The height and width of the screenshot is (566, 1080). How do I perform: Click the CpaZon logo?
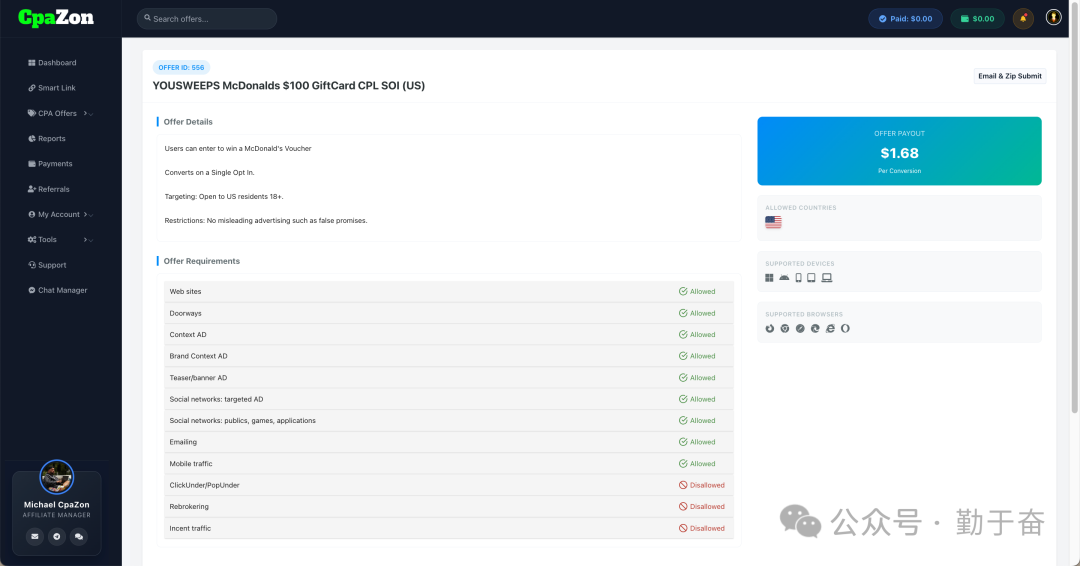(x=56, y=18)
